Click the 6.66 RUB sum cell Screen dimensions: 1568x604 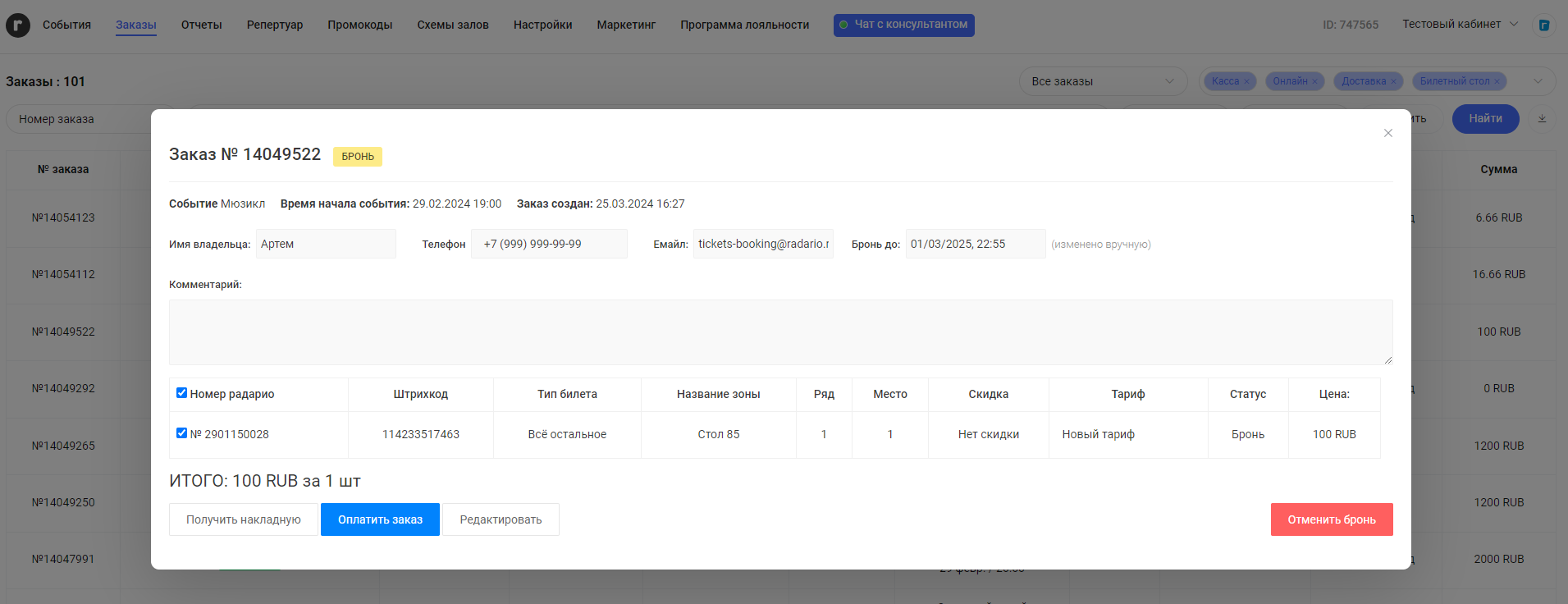(x=1499, y=217)
